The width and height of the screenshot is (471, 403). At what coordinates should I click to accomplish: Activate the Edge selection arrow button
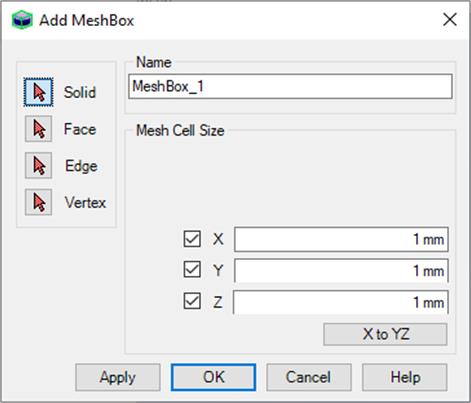38,166
